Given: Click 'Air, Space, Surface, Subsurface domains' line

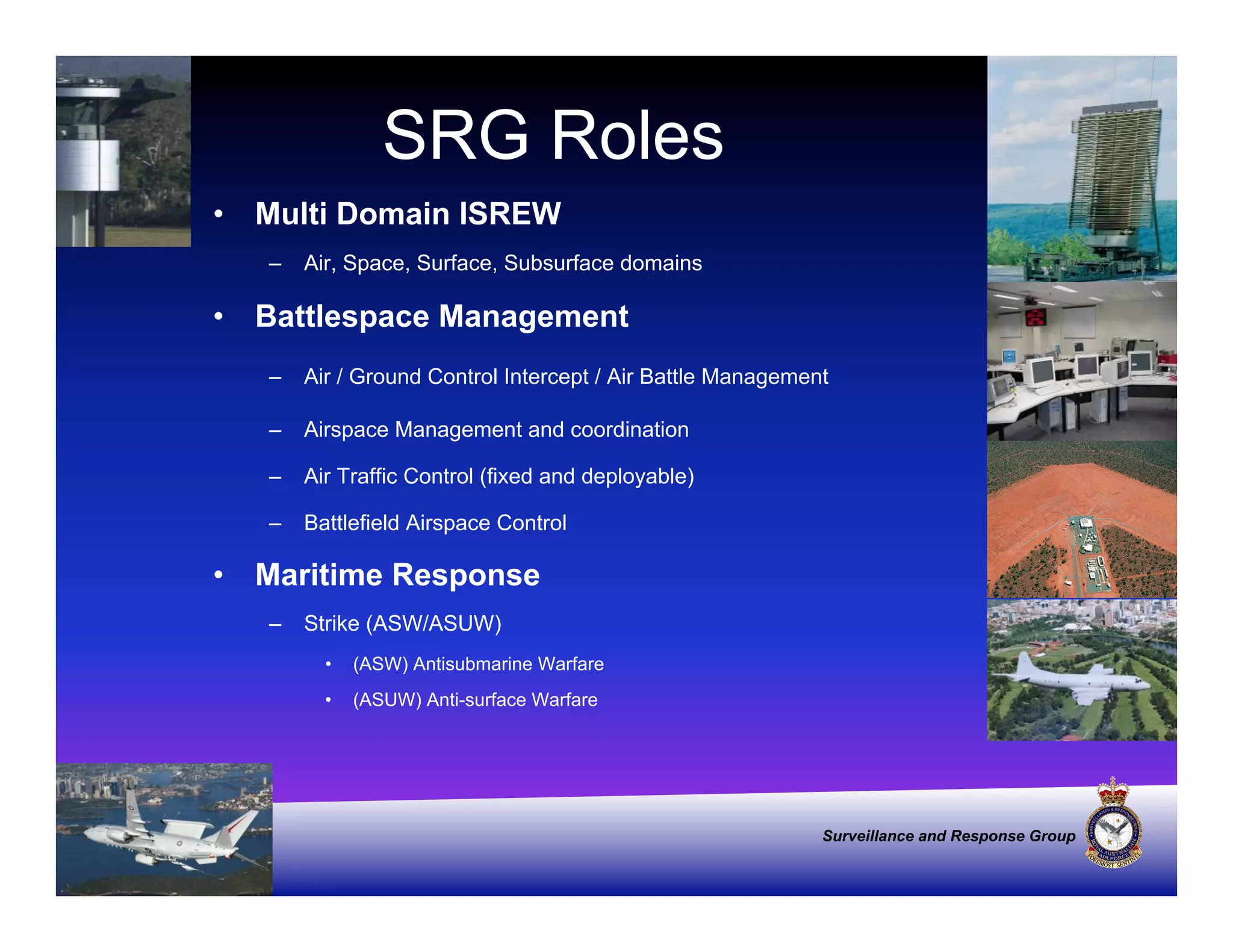Looking at the screenshot, I should point(503,264).
